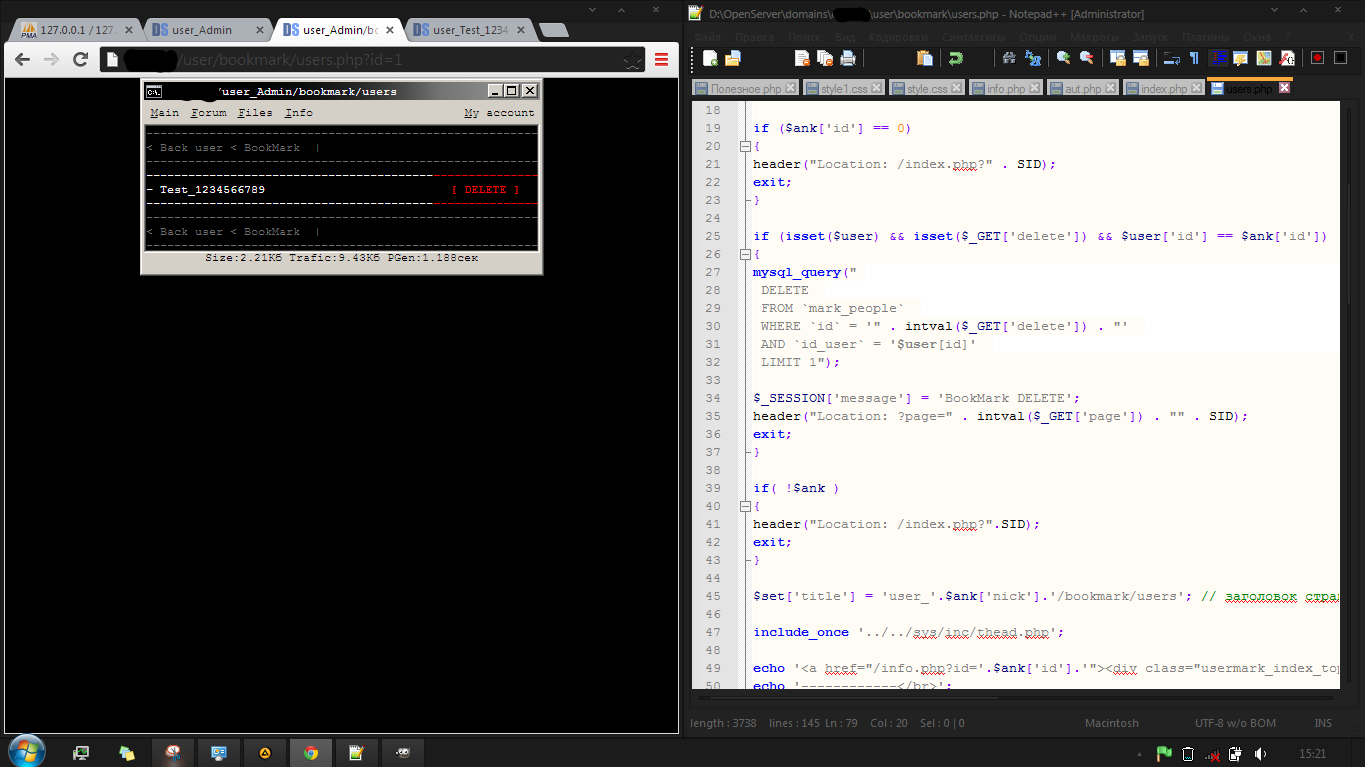Collapse the fold marker at line 26
Viewport: 1365px width, 767px height.
point(743,254)
